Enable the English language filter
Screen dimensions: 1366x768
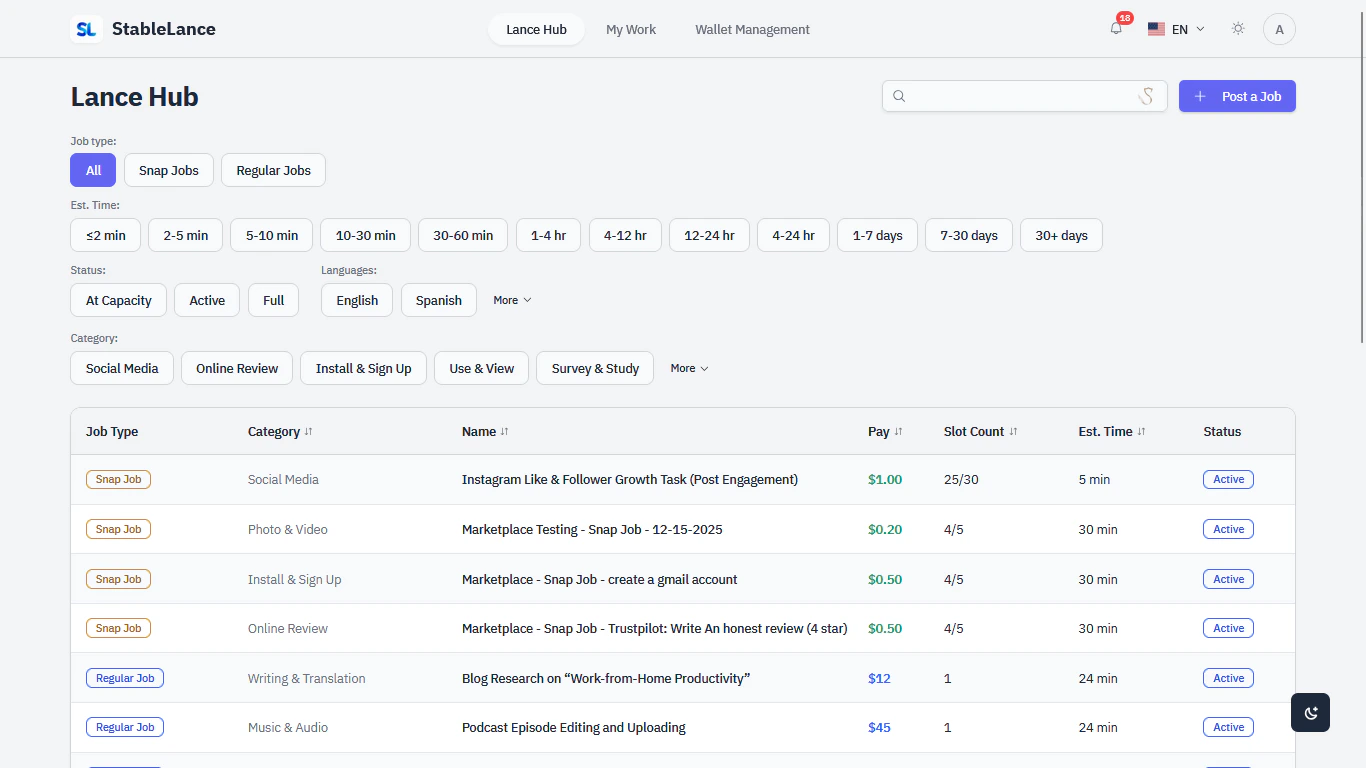pos(357,300)
